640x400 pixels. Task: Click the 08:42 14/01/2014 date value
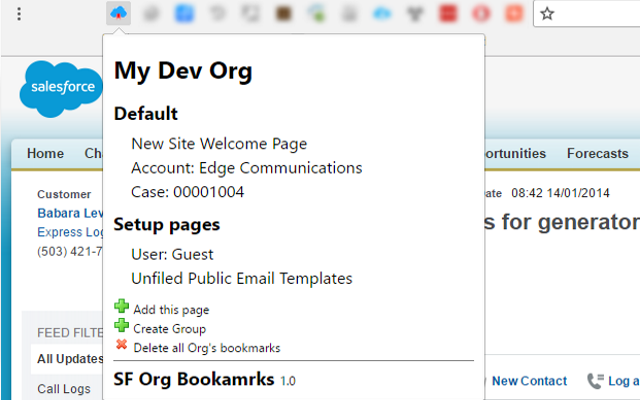(x=560, y=193)
